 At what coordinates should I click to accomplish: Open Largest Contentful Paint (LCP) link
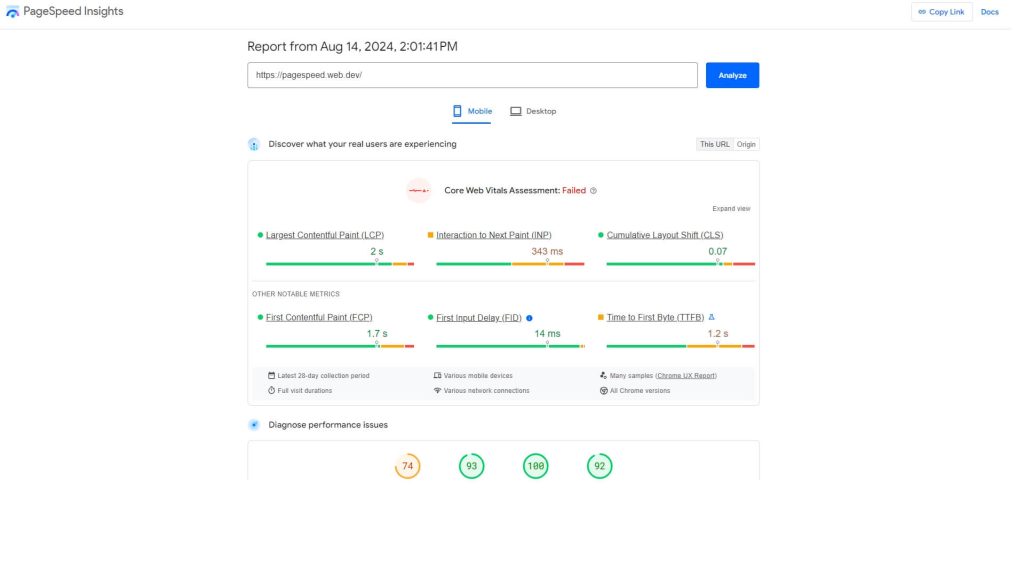pos(325,235)
